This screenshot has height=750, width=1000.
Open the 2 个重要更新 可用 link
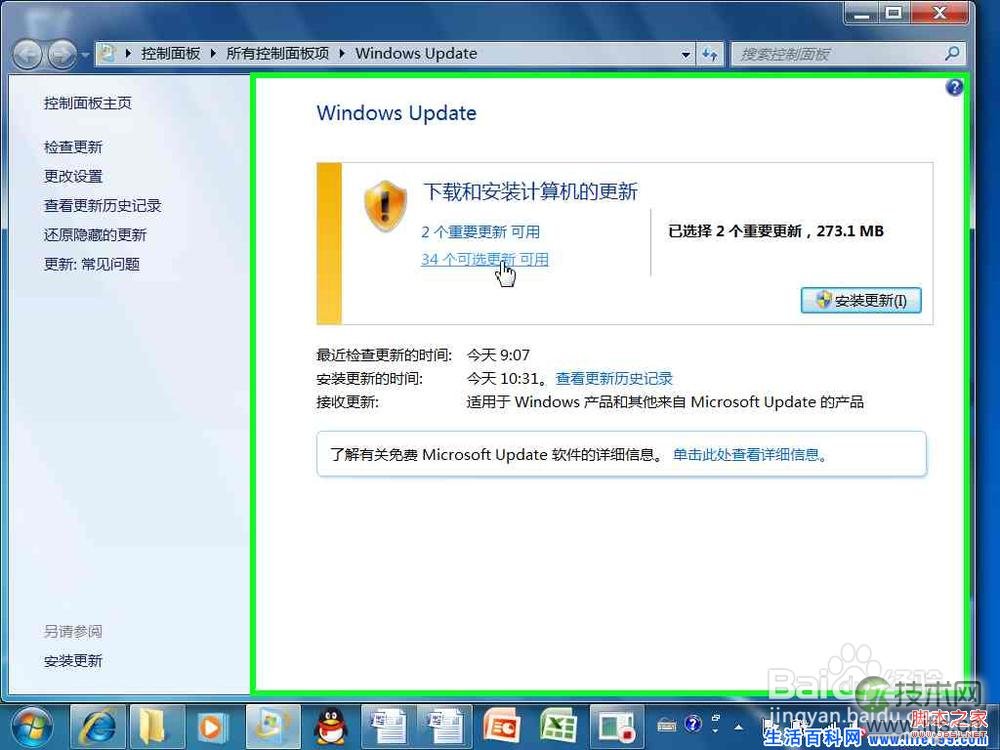pos(480,232)
